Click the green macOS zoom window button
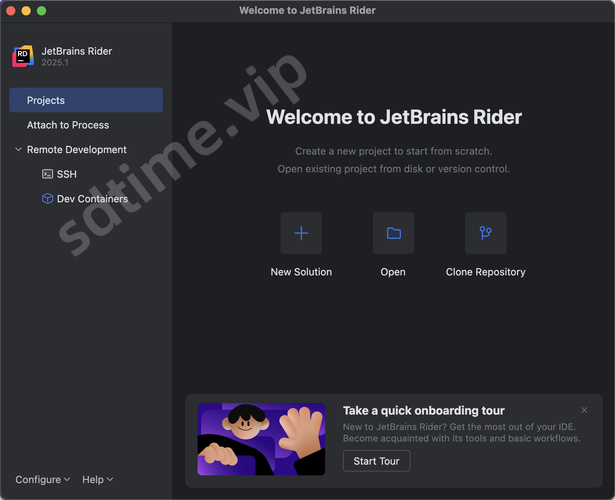The image size is (615, 500). point(42,10)
